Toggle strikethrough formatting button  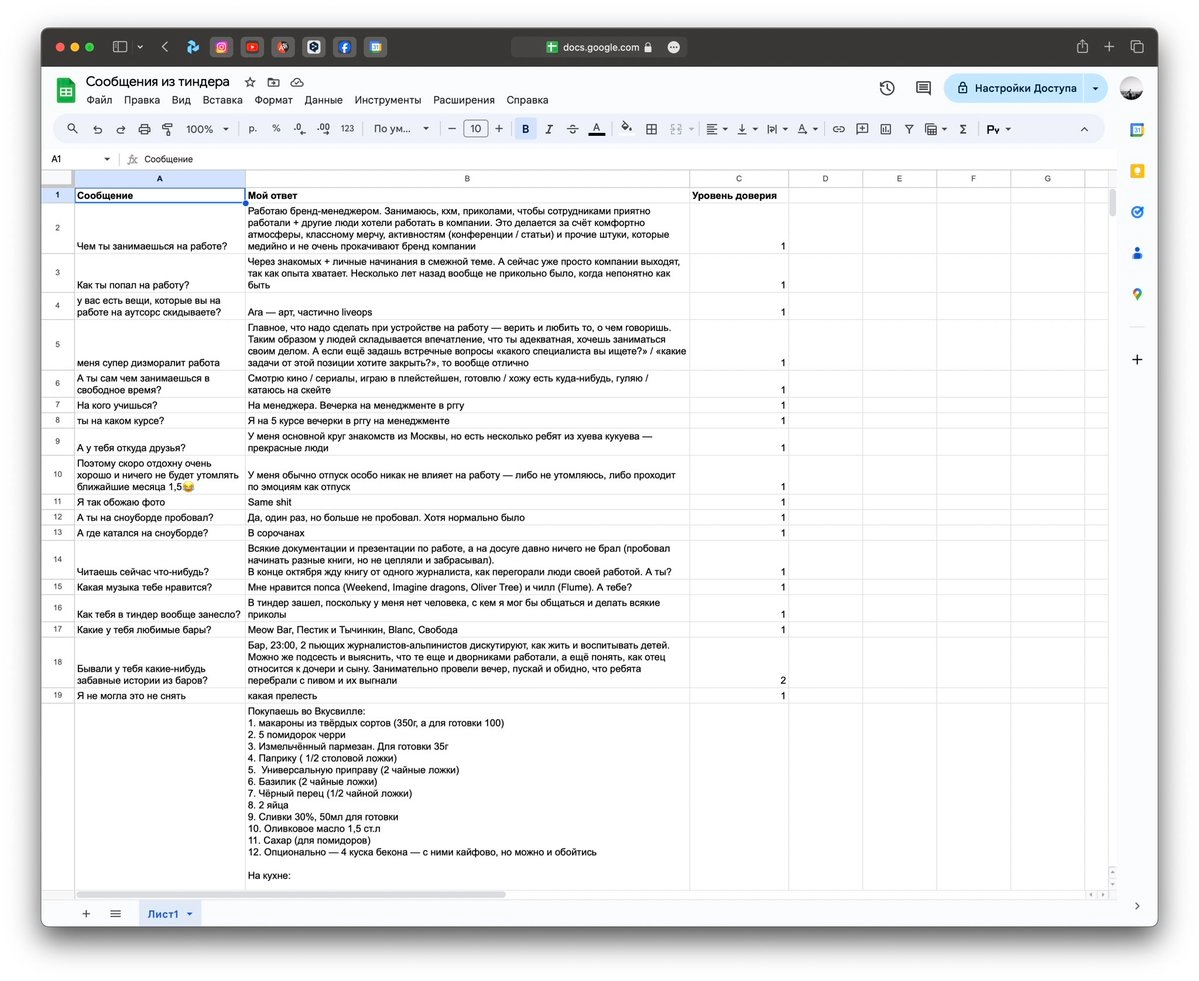pos(572,129)
